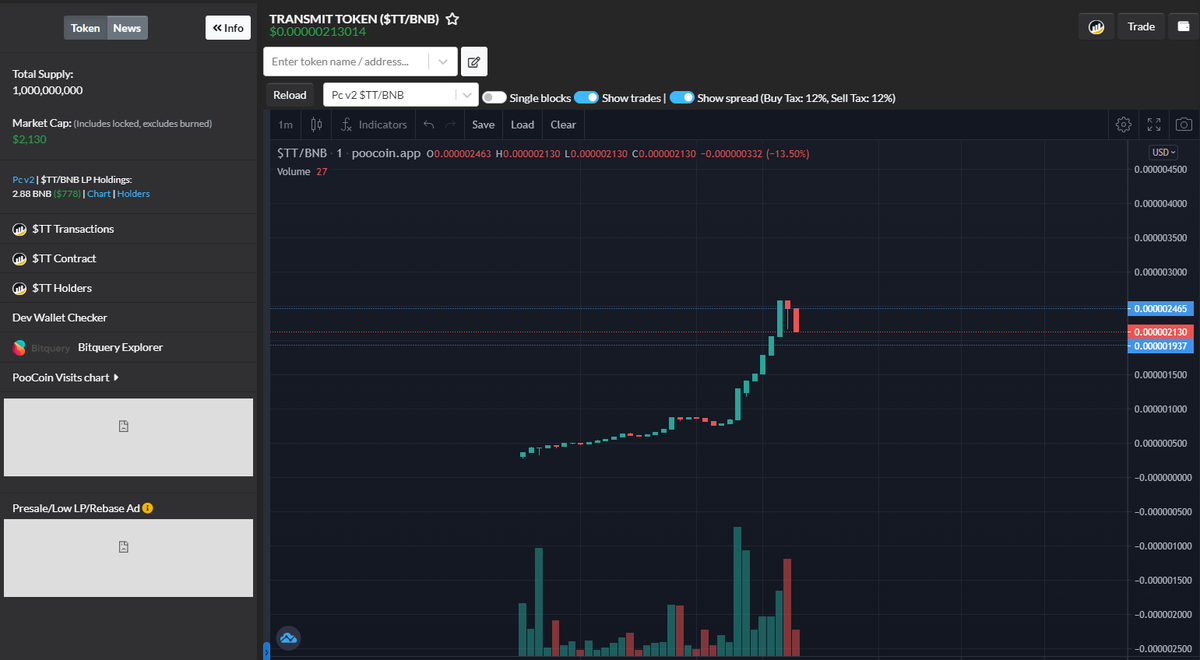Image resolution: width=1200 pixels, height=660 pixels.
Task: Click the cloud icon at the chart's bottom left
Action: point(288,637)
